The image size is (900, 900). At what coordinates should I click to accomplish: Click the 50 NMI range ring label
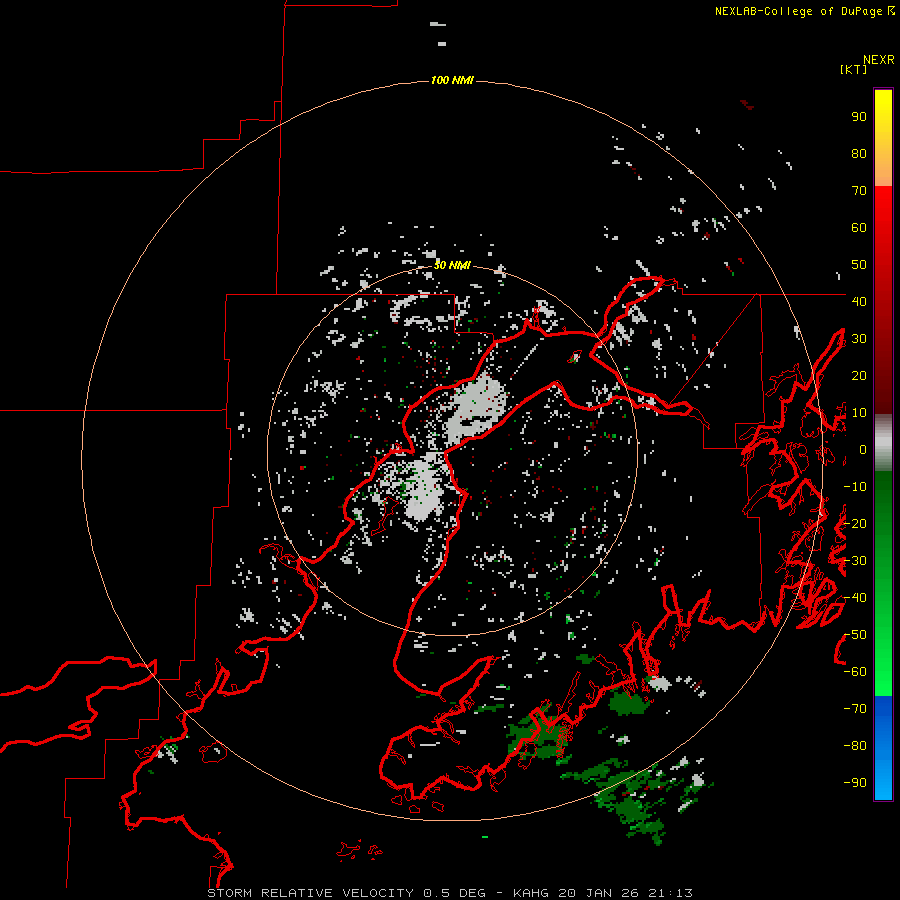pyautogui.click(x=452, y=265)
